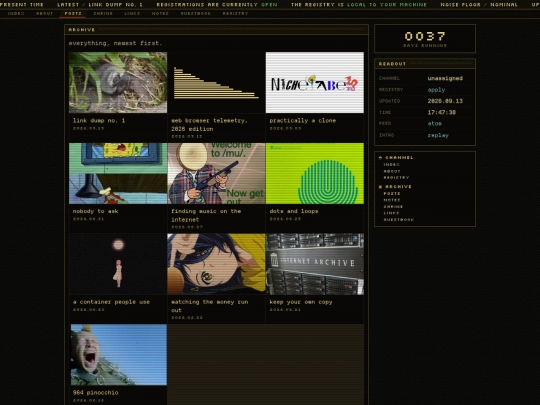This screenshot has height=405, width=540.
Task: Click the Channel section icon in sidebar
Action: (x=381, y=158)
